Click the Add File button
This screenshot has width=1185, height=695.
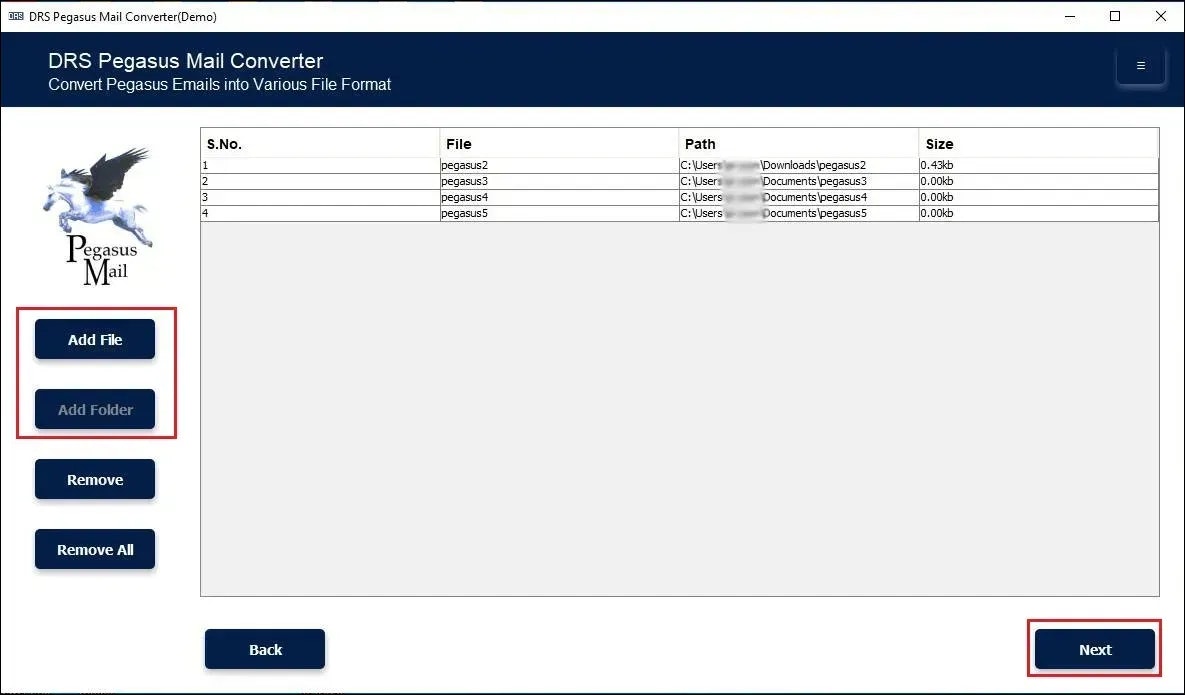click(95, 339)
